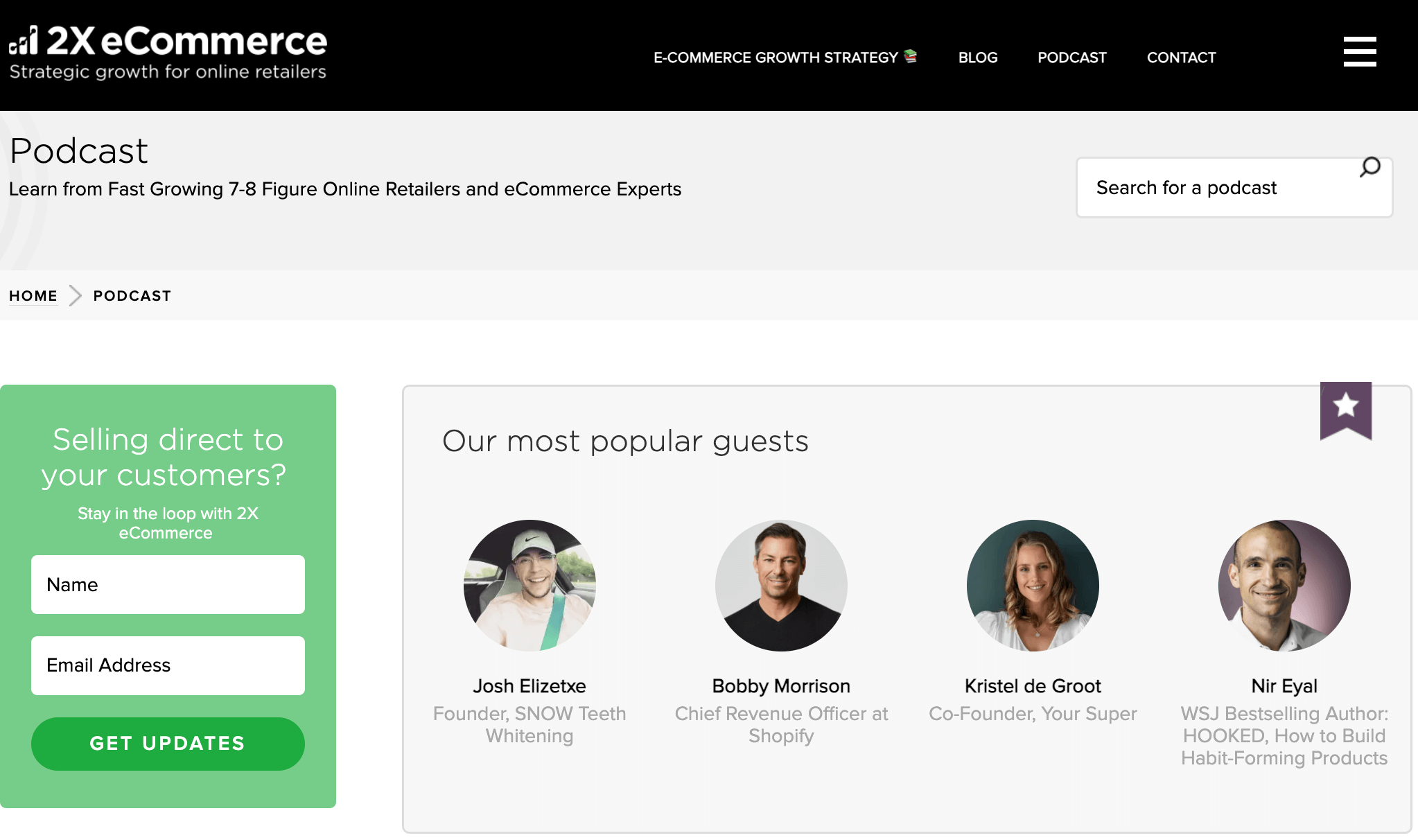Click the search magnifier icon
Screen dimensions: 1418x840
[1369, 168]
